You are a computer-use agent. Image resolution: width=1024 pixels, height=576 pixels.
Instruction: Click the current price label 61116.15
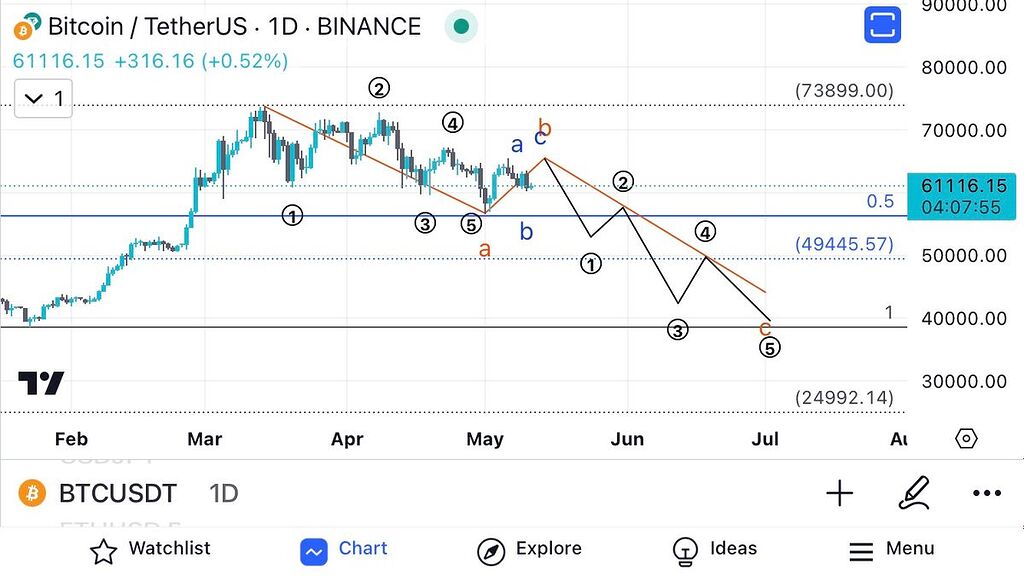[965, 186]
